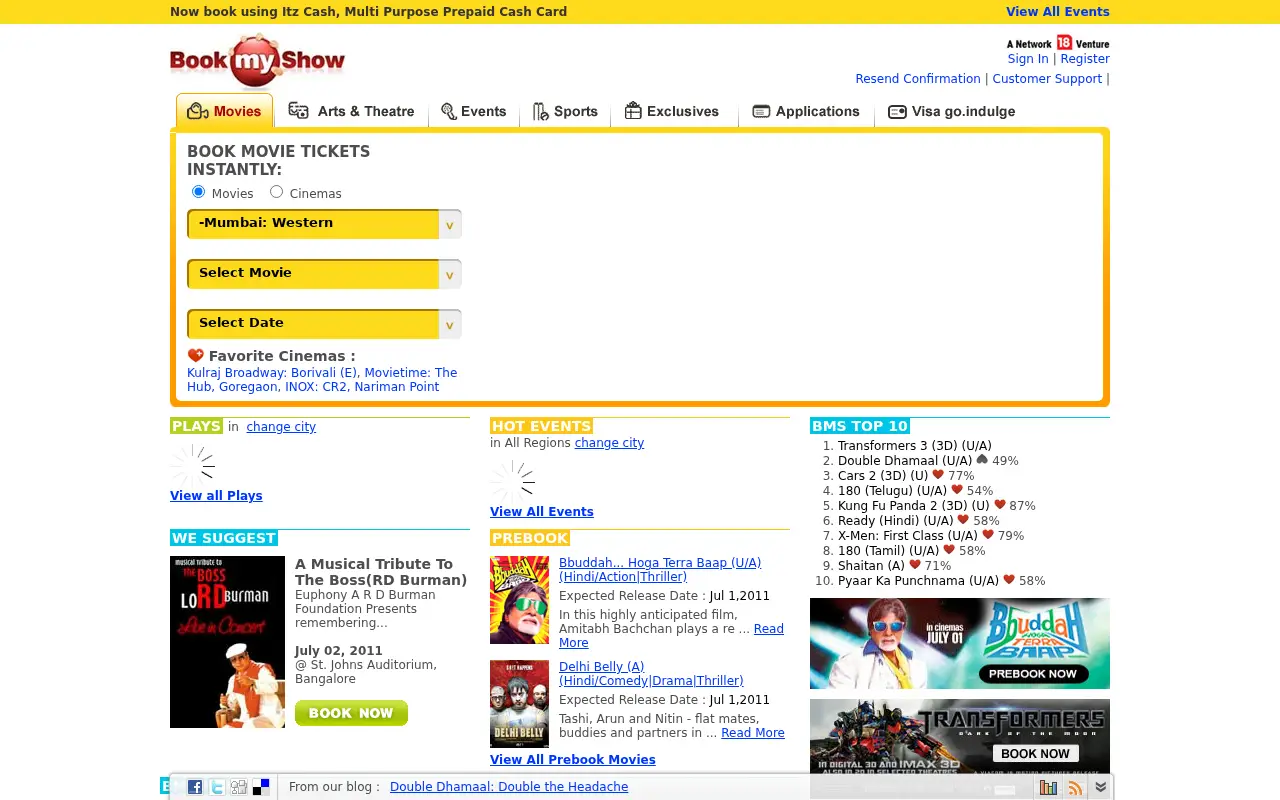Click Shaitan (A) in BMS Top 10
The image size is (1280, 800).
coord(871,566)
